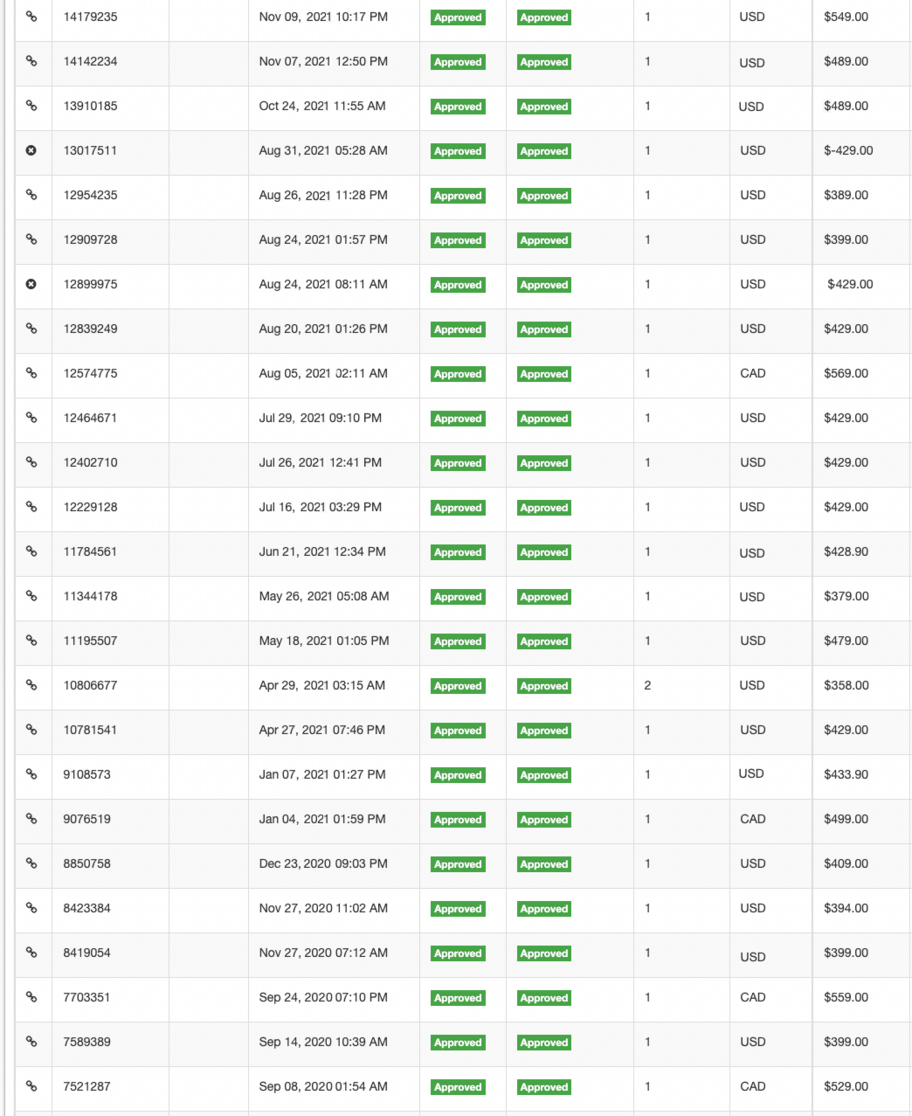Screen dimensions: 912x1116
Task: Open link icon for order 9076519
Action: coord(31,820)
